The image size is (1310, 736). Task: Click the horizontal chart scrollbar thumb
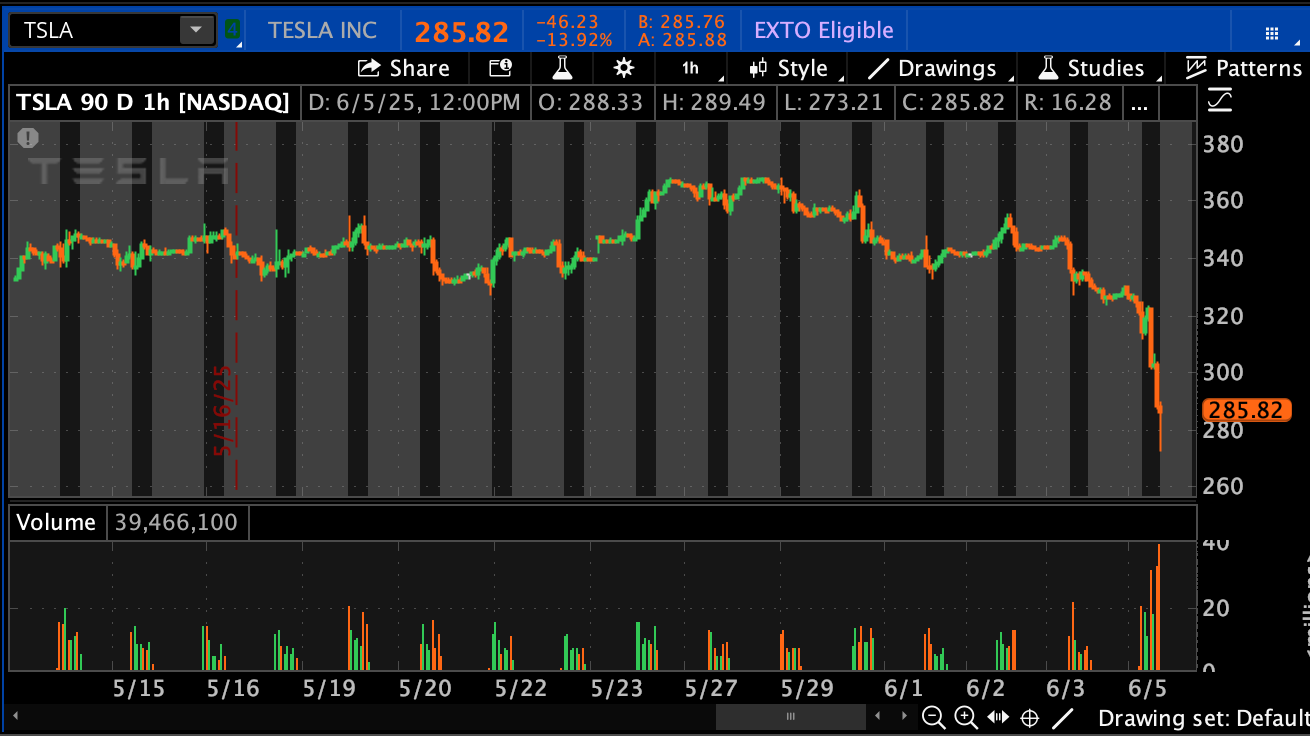[x=791, y=716]
